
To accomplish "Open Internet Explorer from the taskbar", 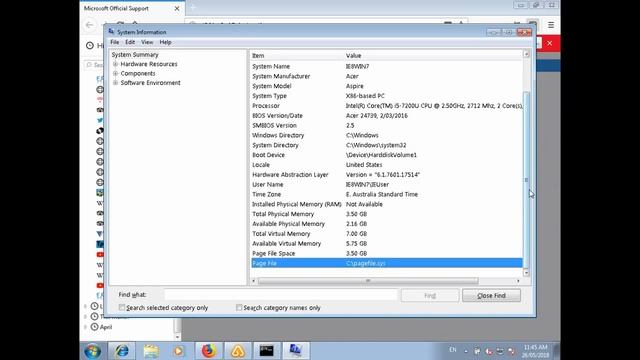I will coord(122,351).
